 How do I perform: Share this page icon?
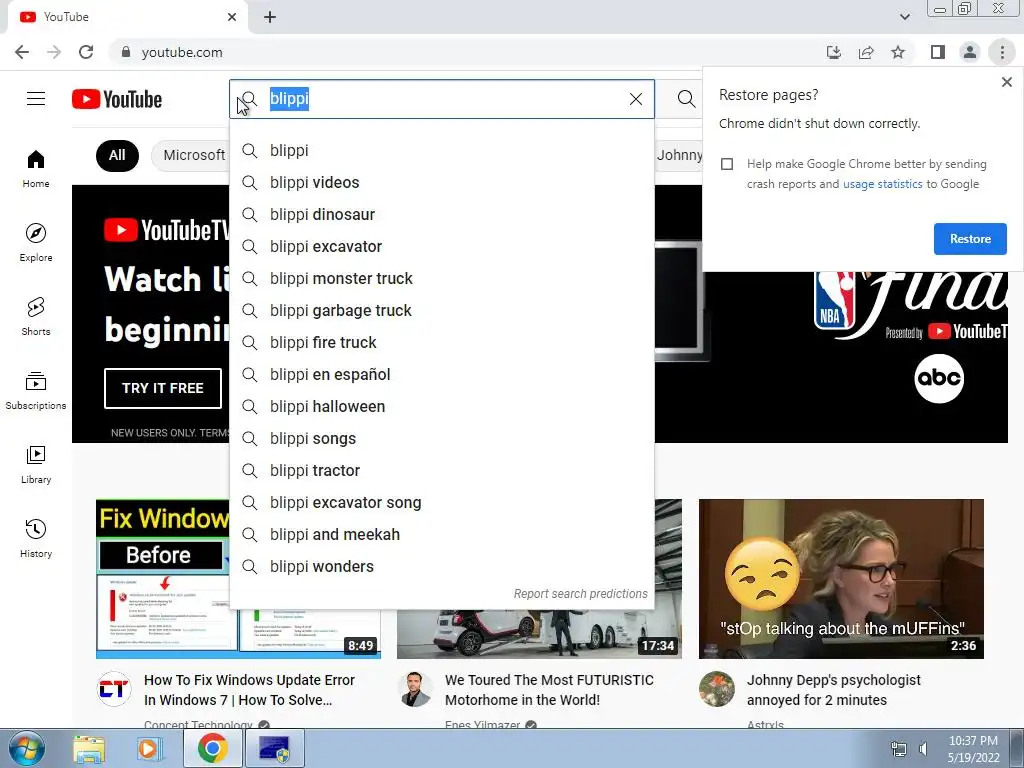866,52
